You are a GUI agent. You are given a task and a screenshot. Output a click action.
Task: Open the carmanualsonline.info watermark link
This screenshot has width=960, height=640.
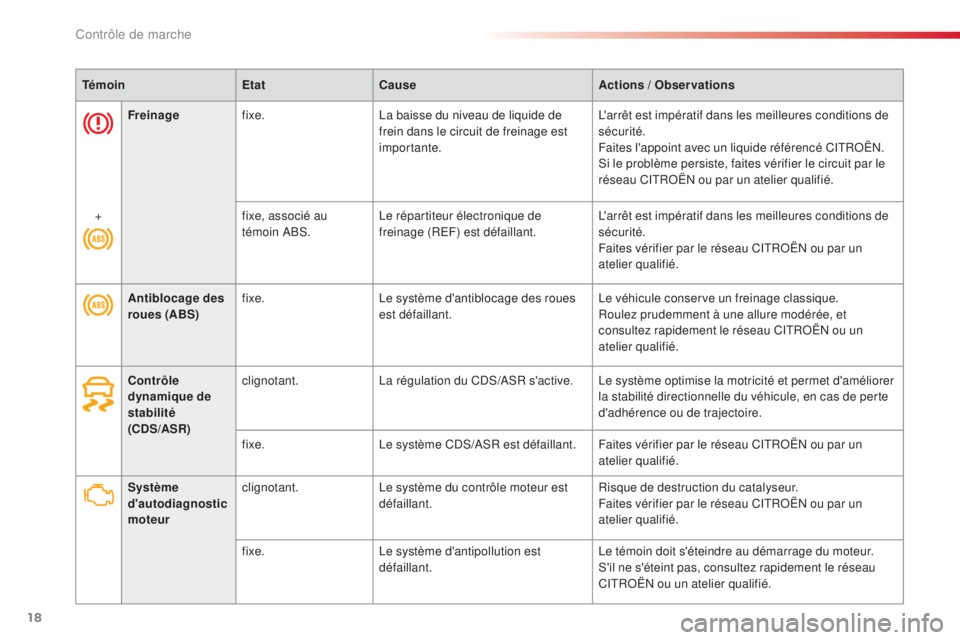[811, 623]
